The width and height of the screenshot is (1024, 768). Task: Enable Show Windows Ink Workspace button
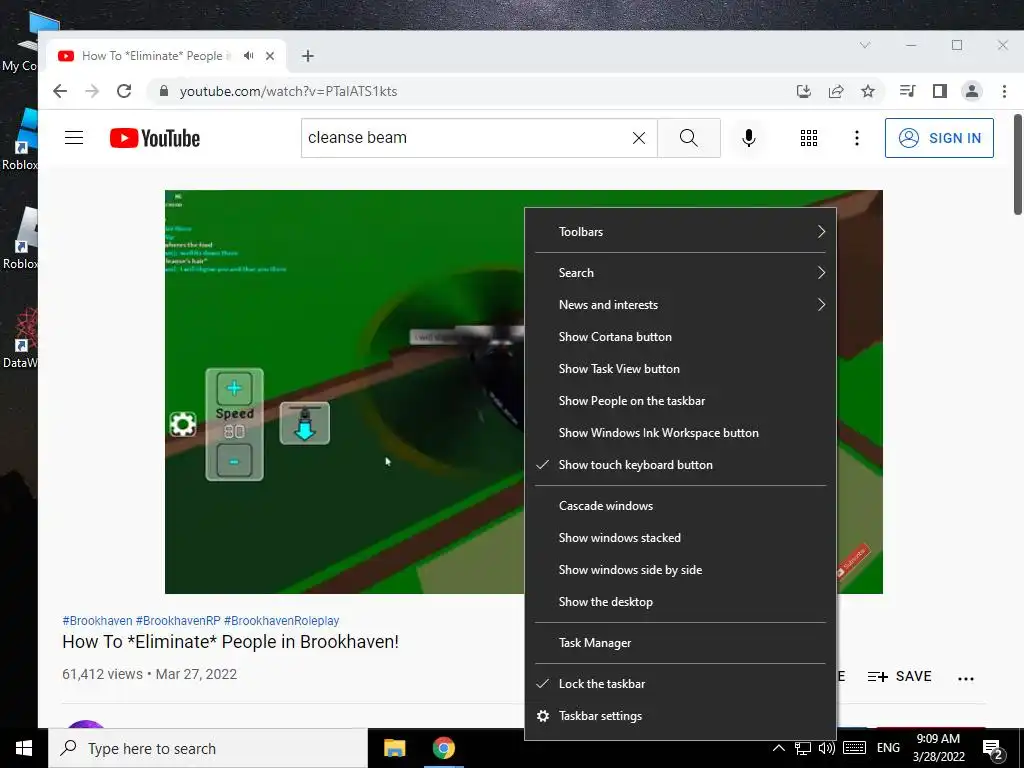tap(680, 433)
